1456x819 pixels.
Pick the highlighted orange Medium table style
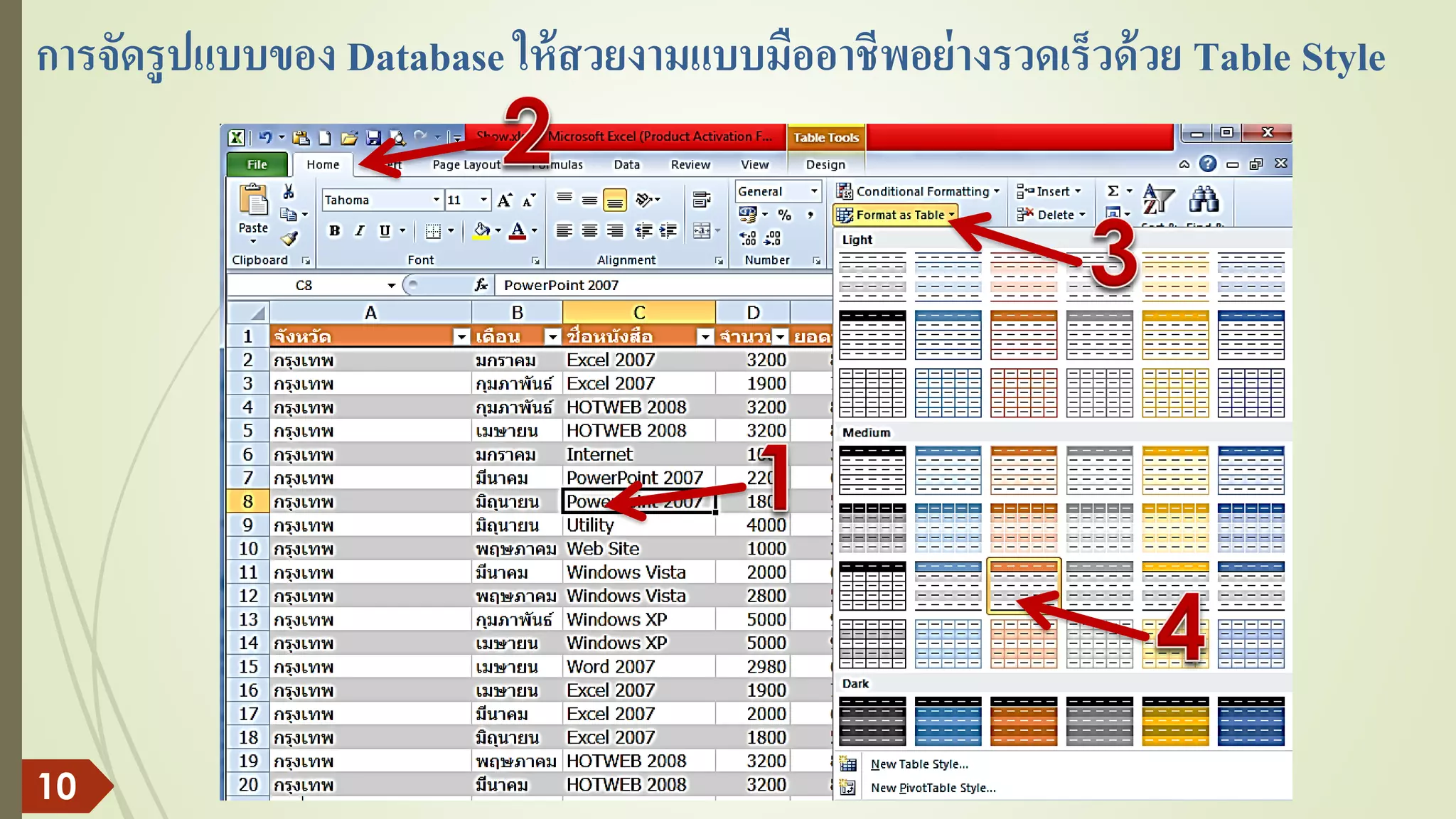[x=1024, y=586]
